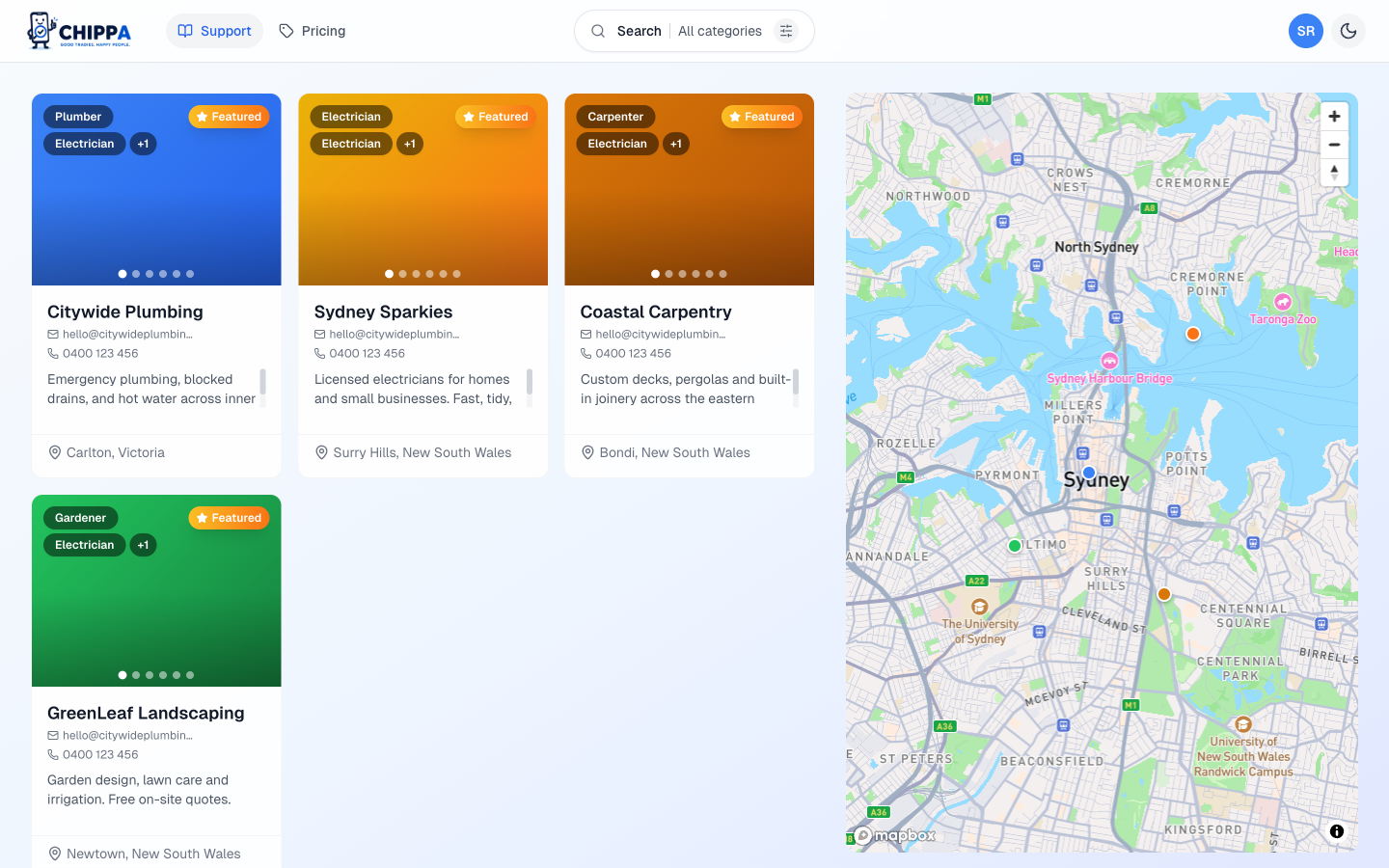Select third carousel dot on Sydney Sparkies
1389x868 pixels.
417,274
